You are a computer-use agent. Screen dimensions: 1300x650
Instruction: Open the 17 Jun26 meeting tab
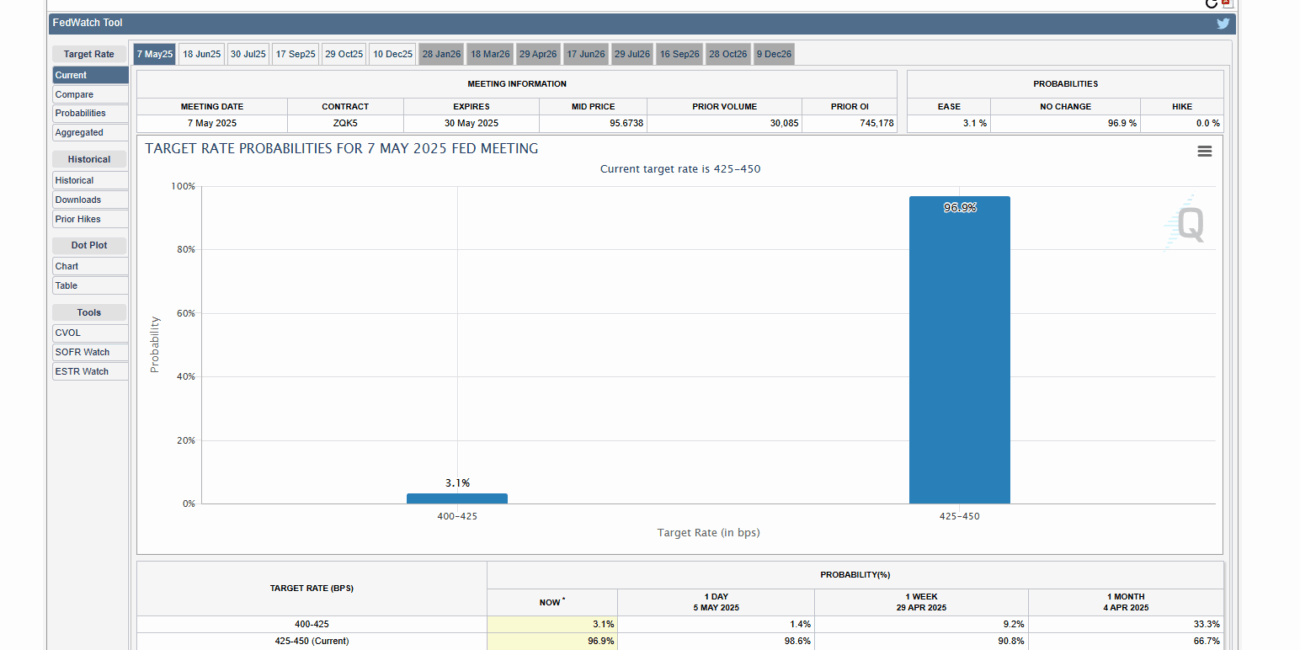(586, 54)
